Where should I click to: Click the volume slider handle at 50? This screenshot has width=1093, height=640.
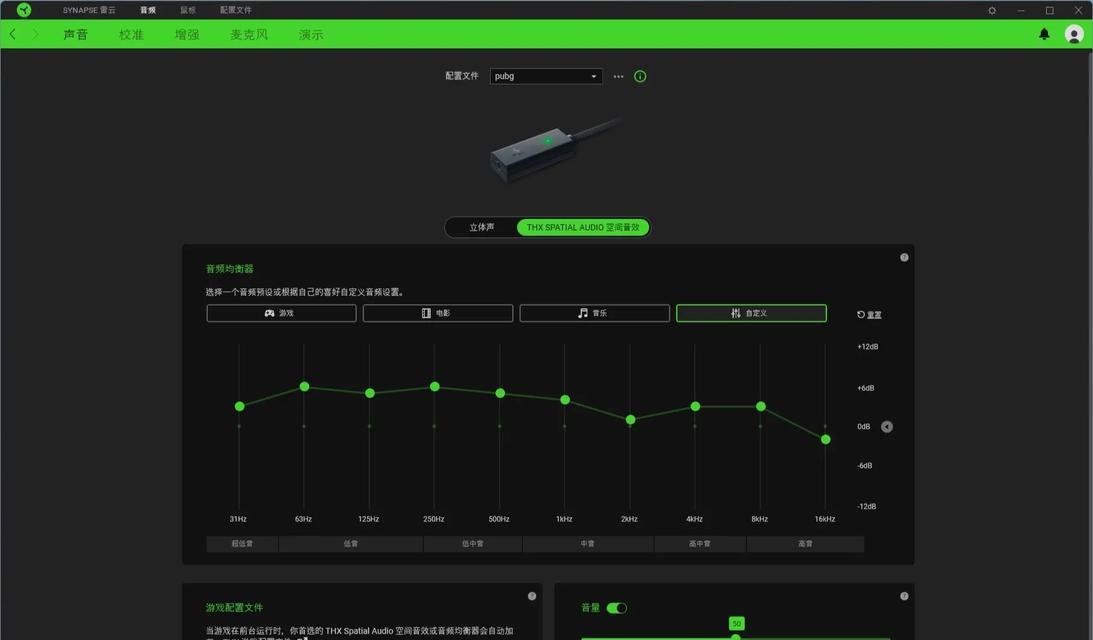tap(735, 637)
